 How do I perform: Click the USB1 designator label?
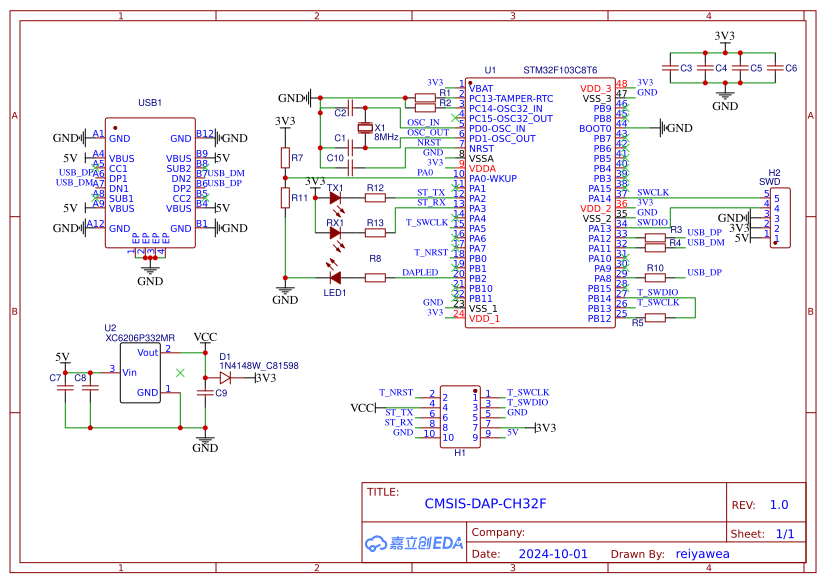150,103
